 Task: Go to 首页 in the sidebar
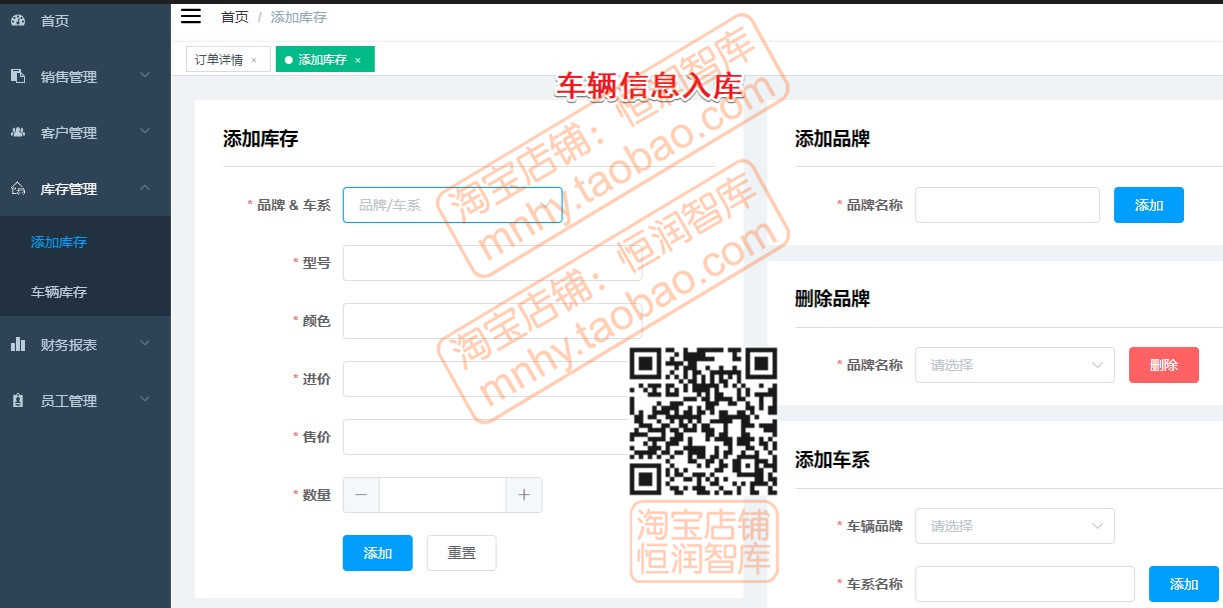(85, 20)
